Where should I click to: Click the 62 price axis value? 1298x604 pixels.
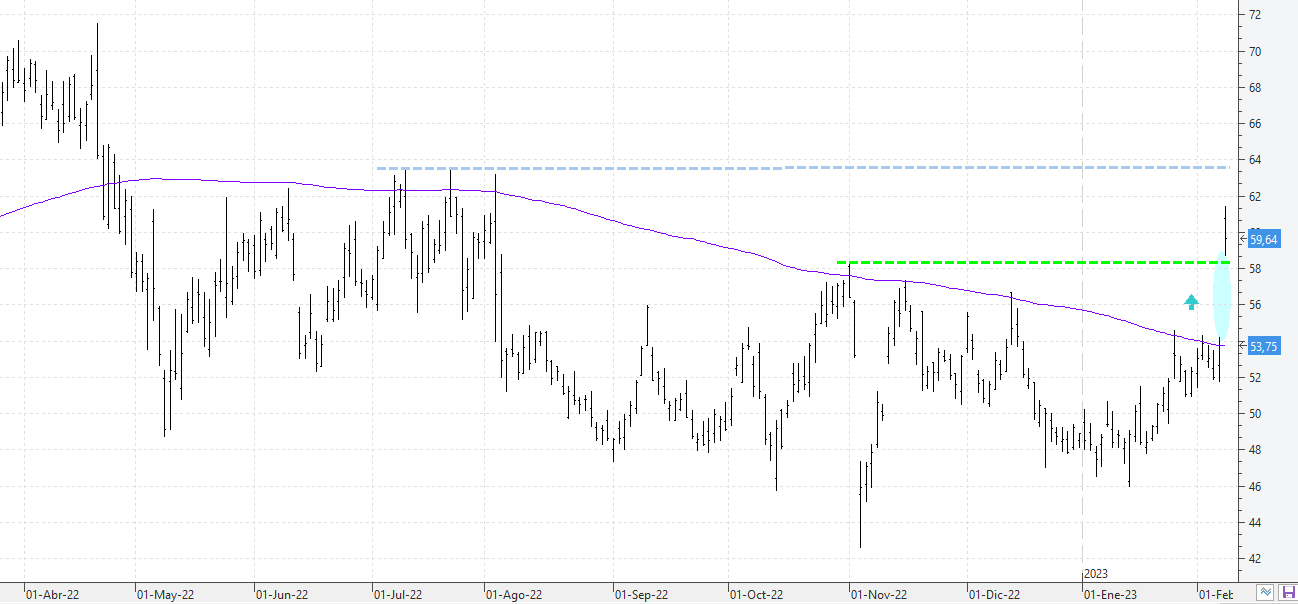click(1254, 196)
